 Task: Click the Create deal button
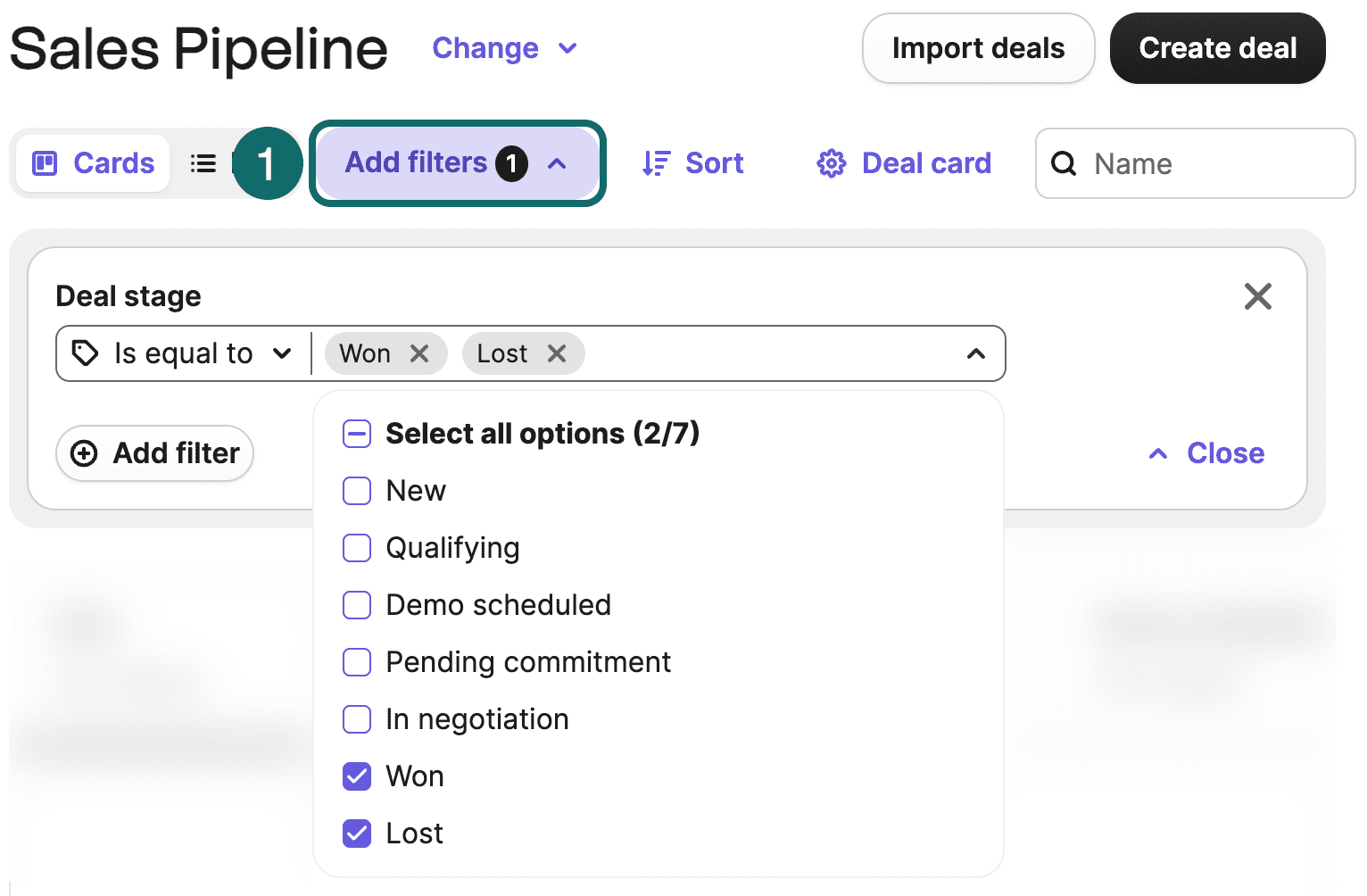(1218, 48)
